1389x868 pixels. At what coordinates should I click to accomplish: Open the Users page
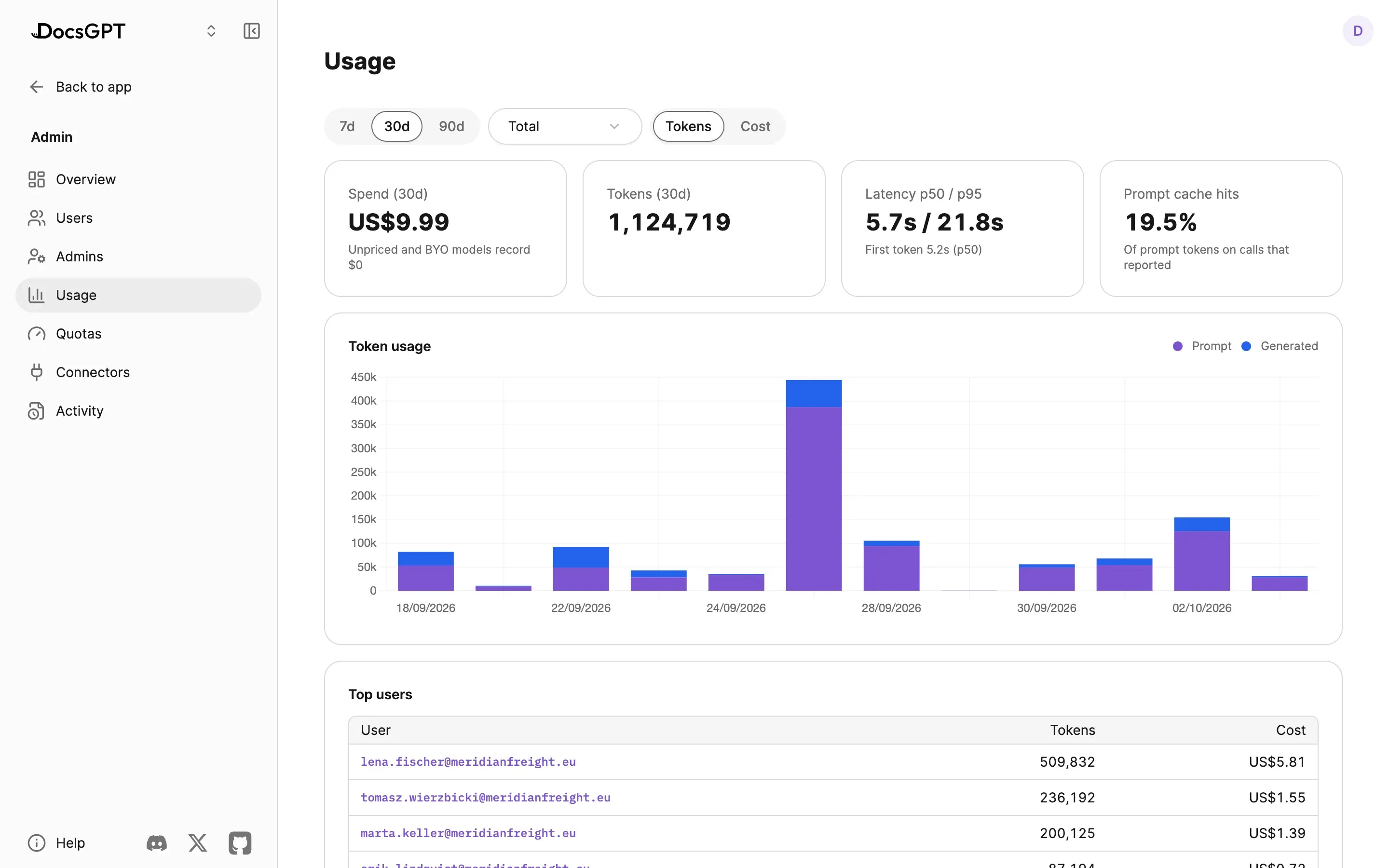138,218
